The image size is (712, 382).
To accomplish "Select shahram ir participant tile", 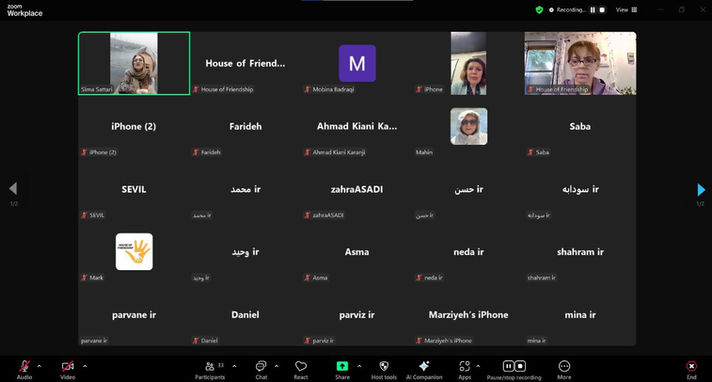I will pos(580,252).
